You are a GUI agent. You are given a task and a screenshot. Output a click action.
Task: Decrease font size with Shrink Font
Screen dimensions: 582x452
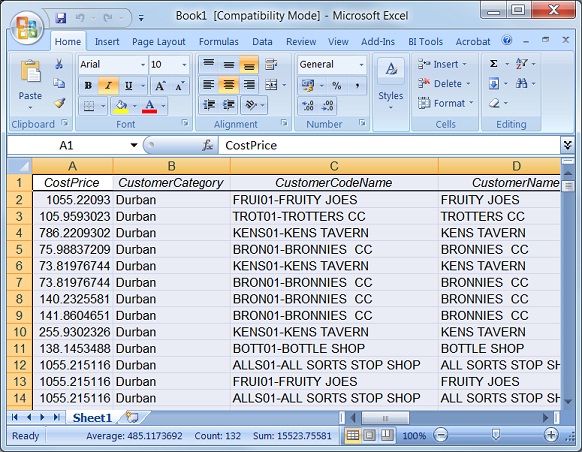(180, 86)
